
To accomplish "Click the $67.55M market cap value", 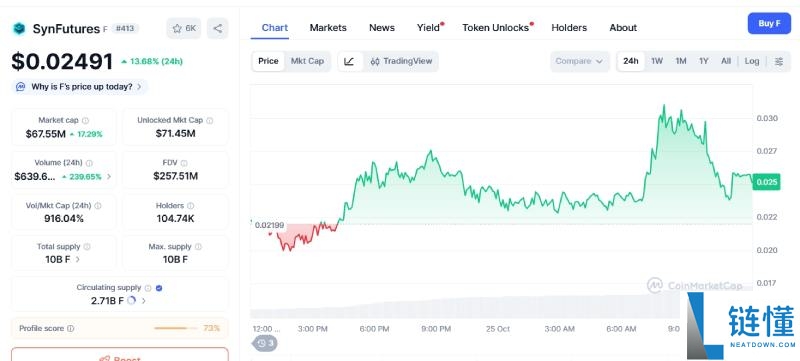I will (45, 135).
